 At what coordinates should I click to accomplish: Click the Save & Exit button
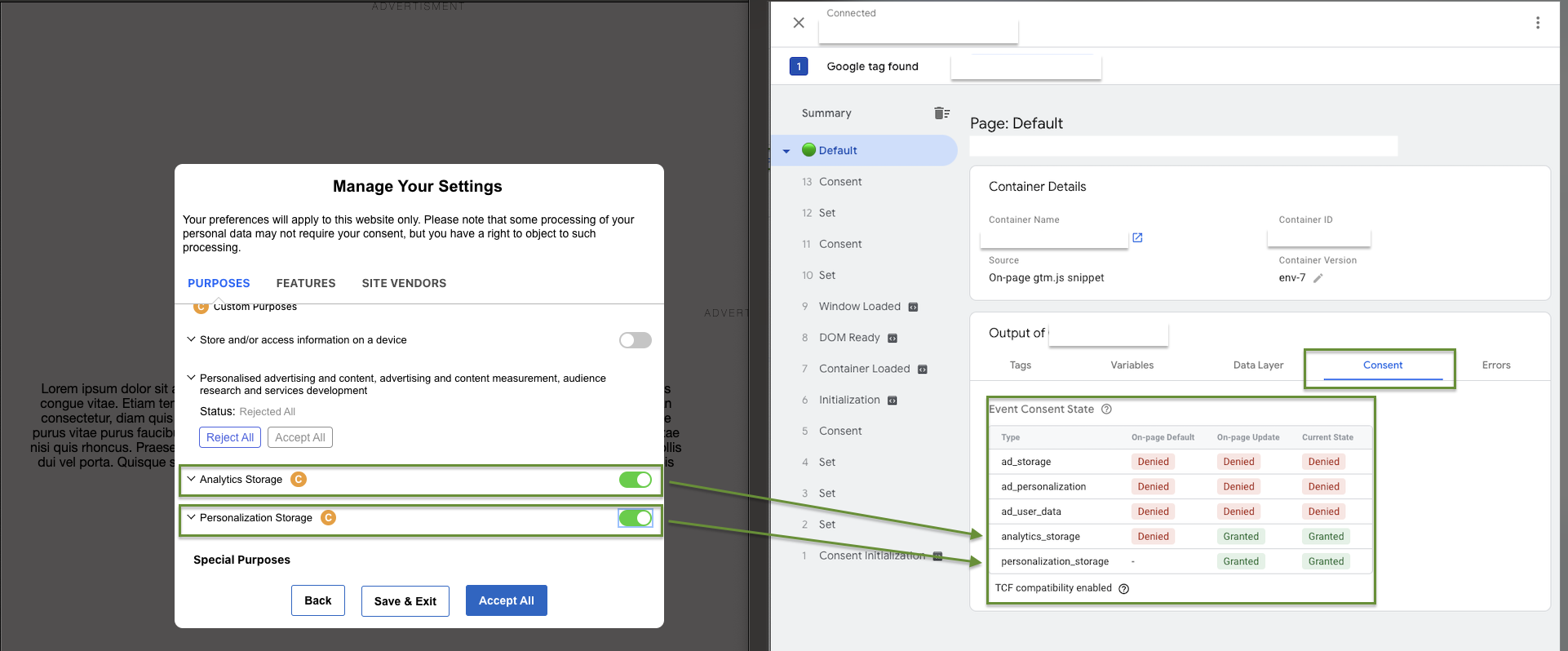point(405,601)
